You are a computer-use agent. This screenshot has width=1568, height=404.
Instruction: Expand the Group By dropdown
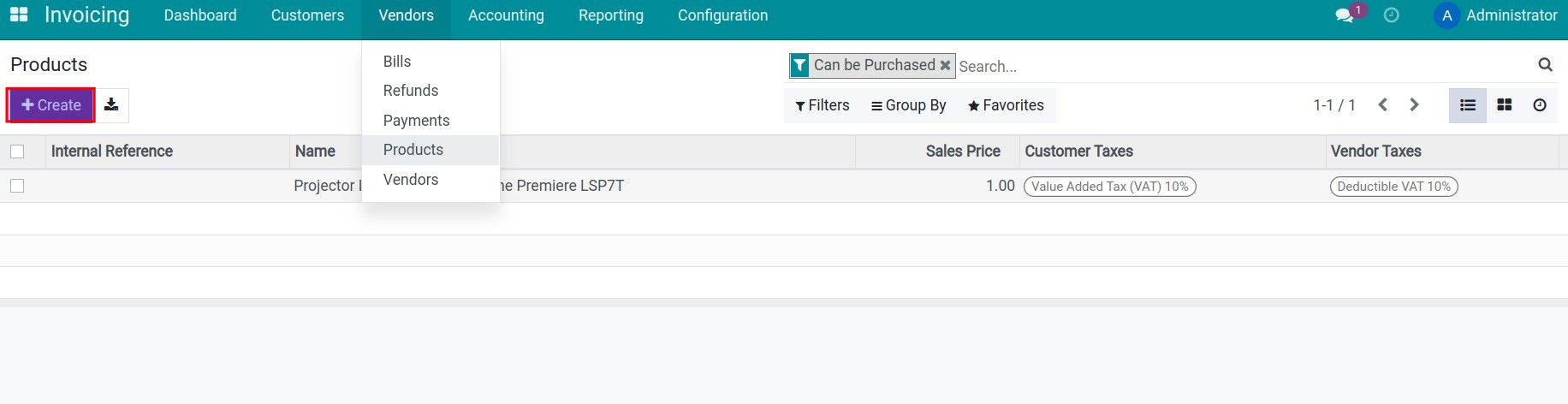[908, 105]
